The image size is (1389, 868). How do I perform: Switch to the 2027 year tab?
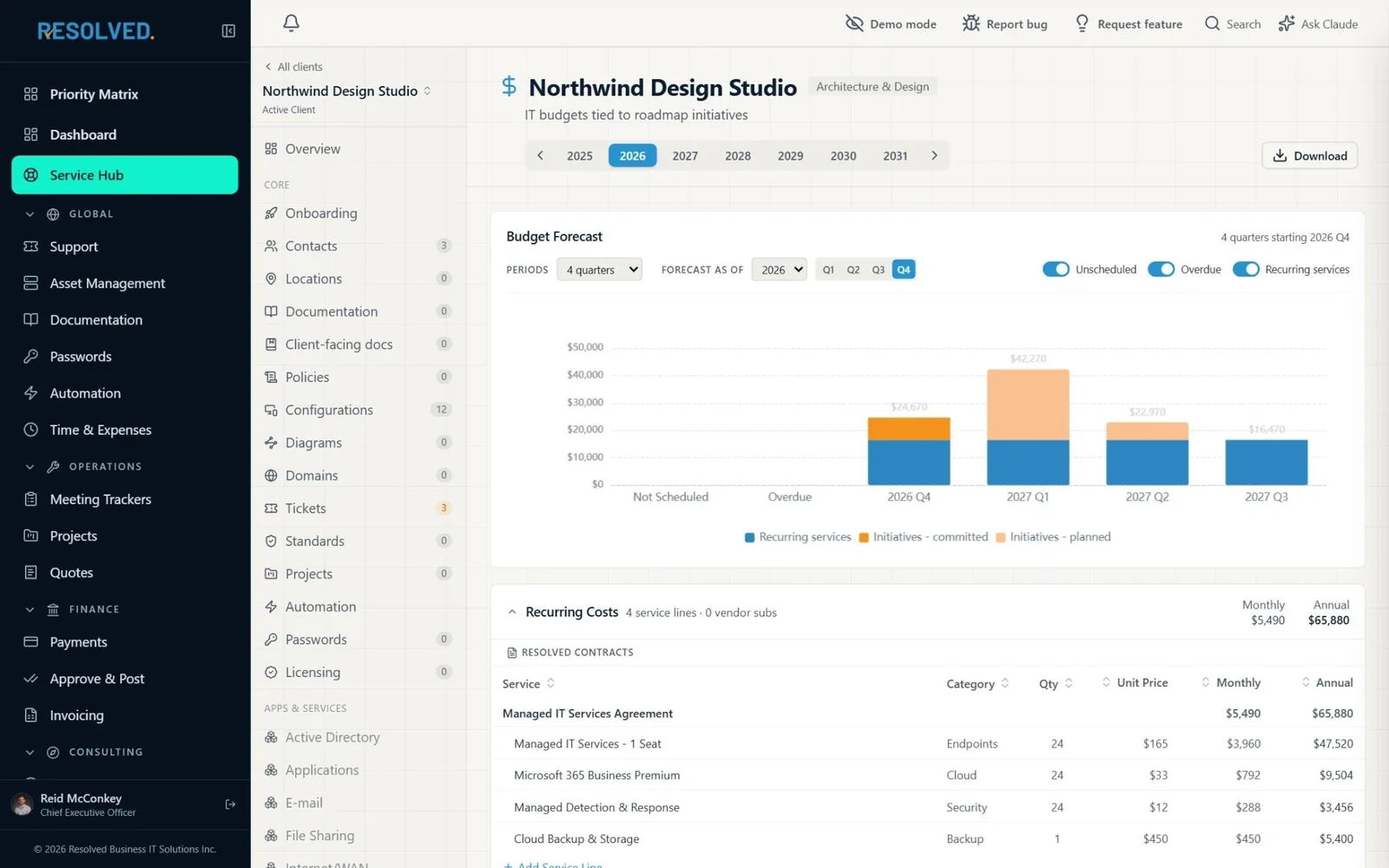point(685,155)
